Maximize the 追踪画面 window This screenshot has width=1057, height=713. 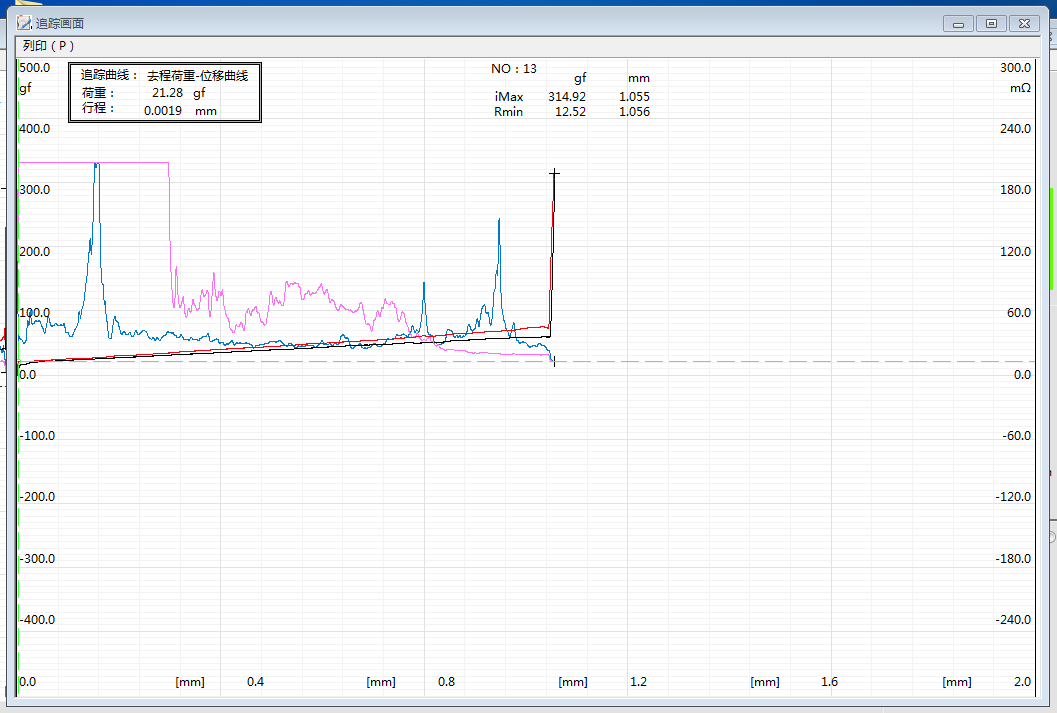coord(991,23)
